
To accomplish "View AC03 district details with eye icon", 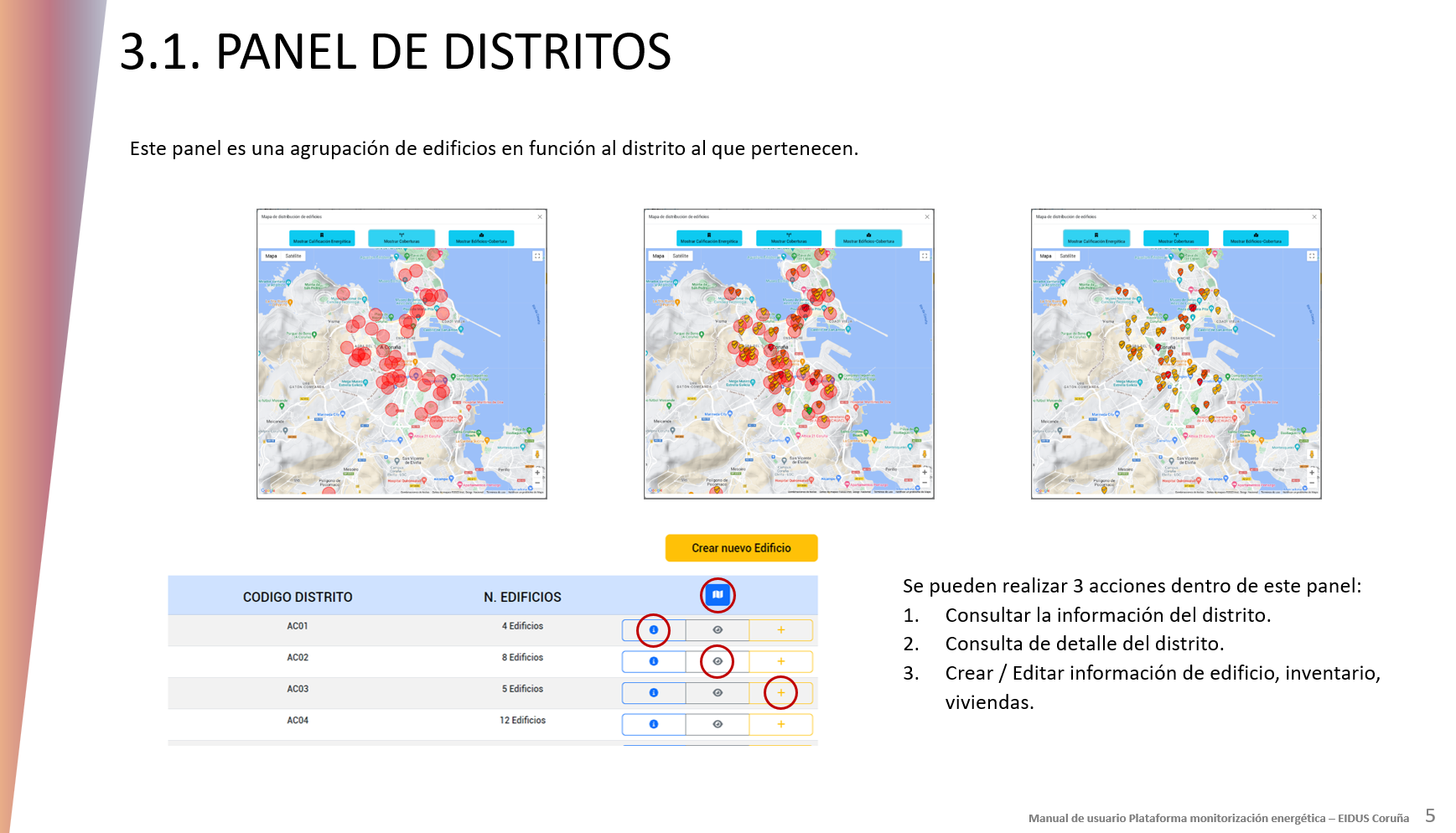I will [718, 693].
